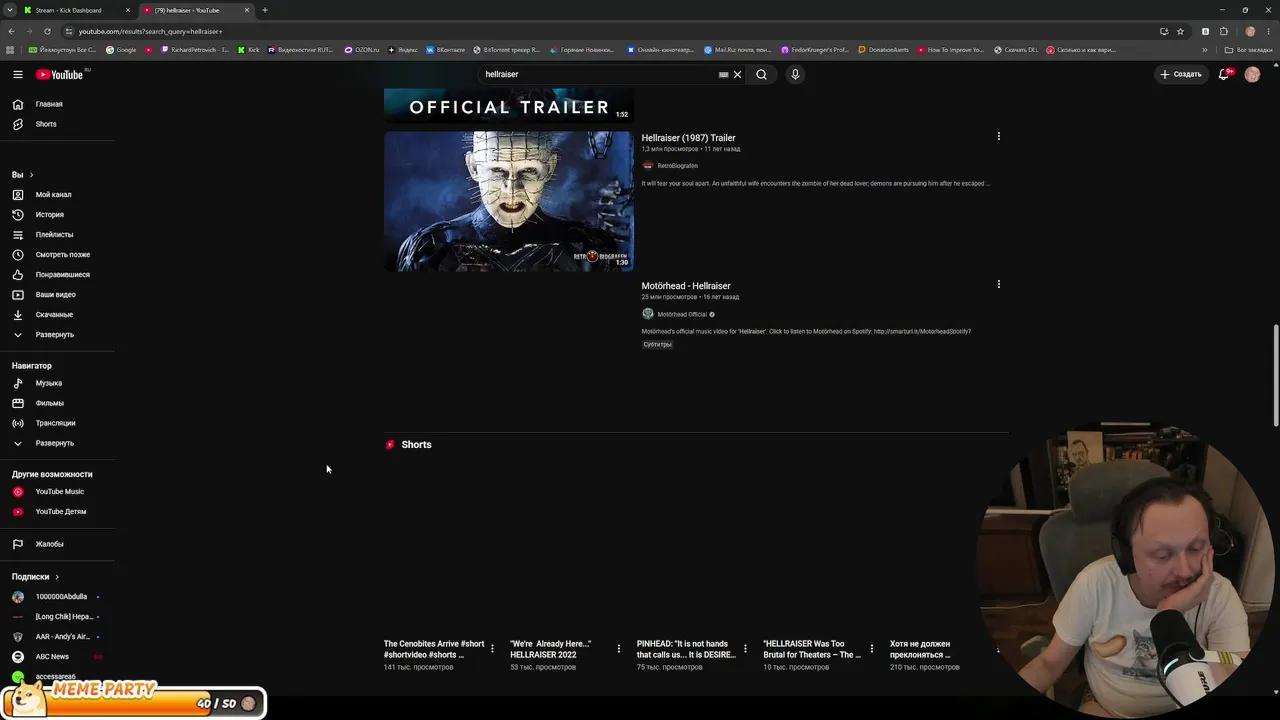
Task: Open "We're Already Here" HELLRAISER 2022 short
Action: click(x=551, y=649)
